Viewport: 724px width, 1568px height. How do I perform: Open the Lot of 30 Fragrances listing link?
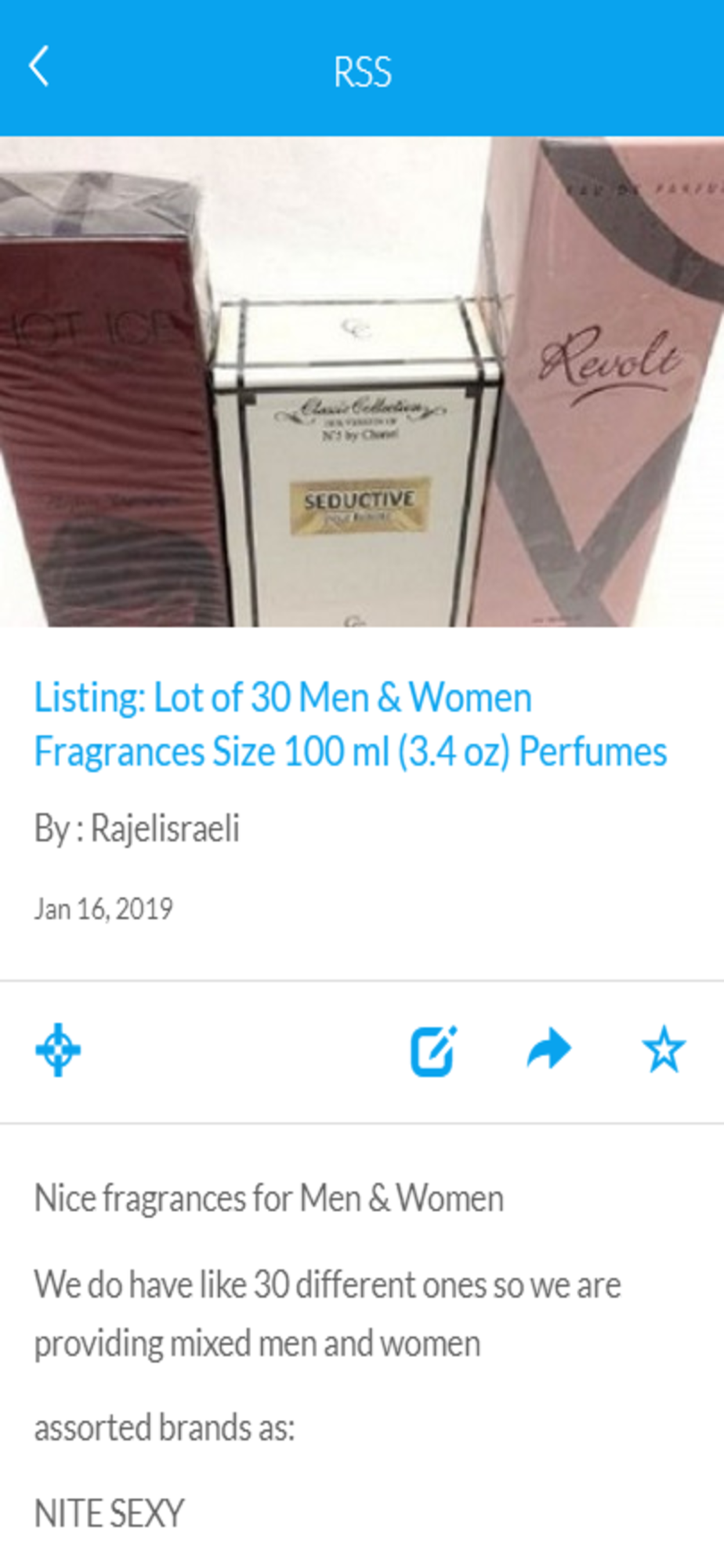(350, 724)
